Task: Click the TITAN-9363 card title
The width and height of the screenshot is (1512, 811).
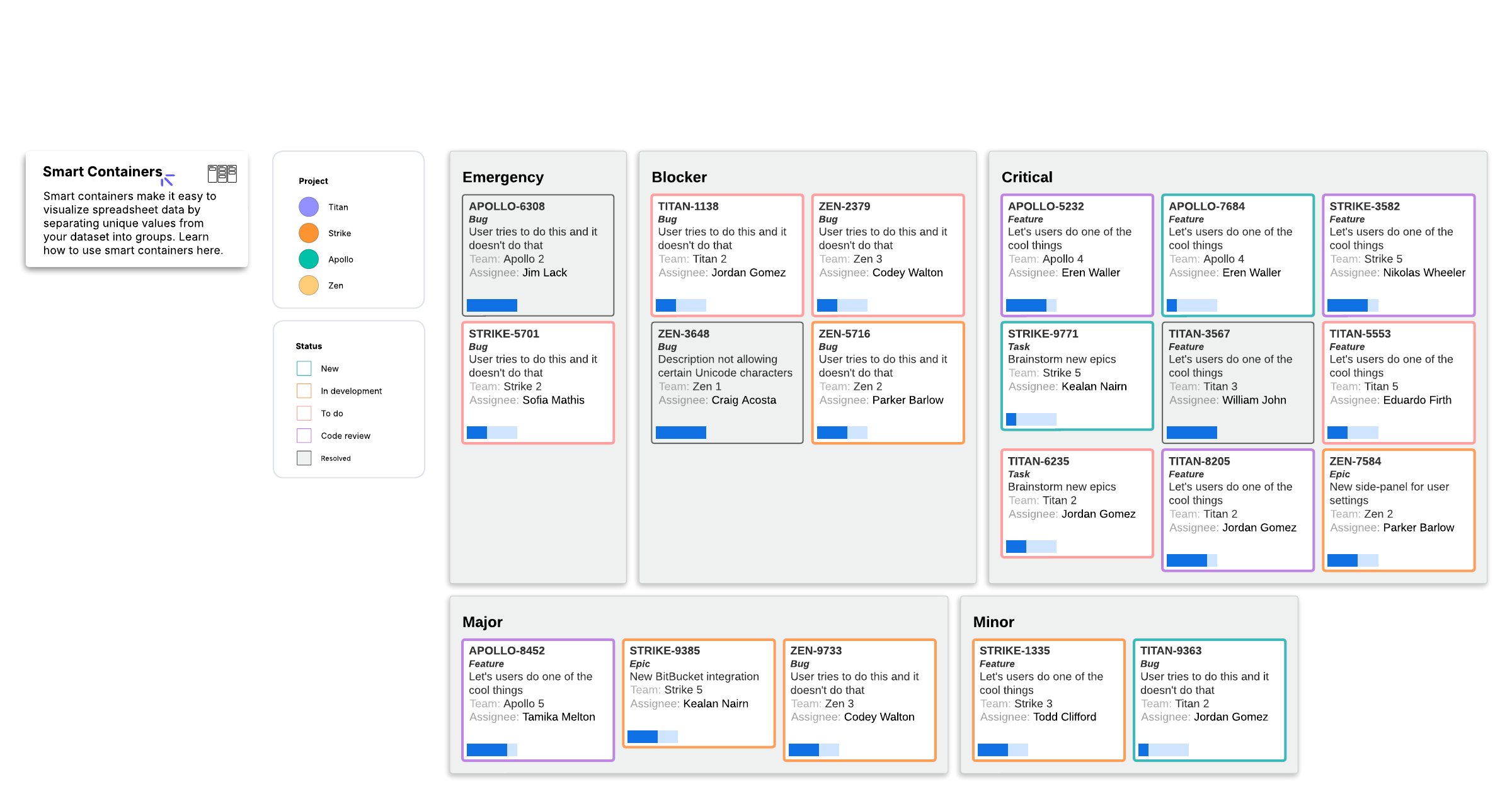Action: (x=1171, y=650)
